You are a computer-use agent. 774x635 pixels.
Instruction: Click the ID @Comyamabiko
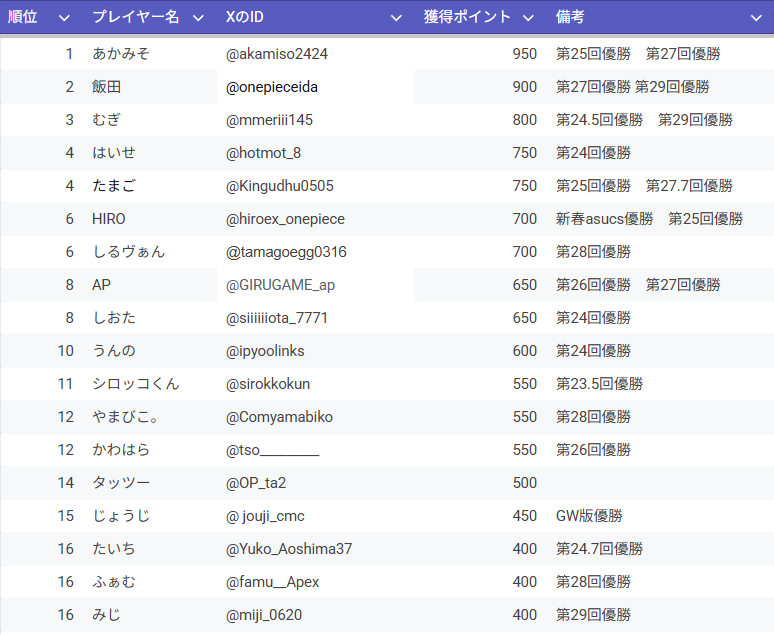[279, 417]
